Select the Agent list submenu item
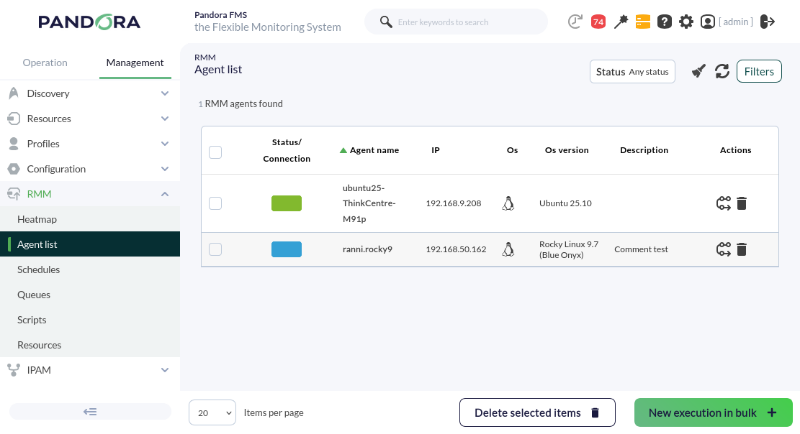 click(90, 244)
